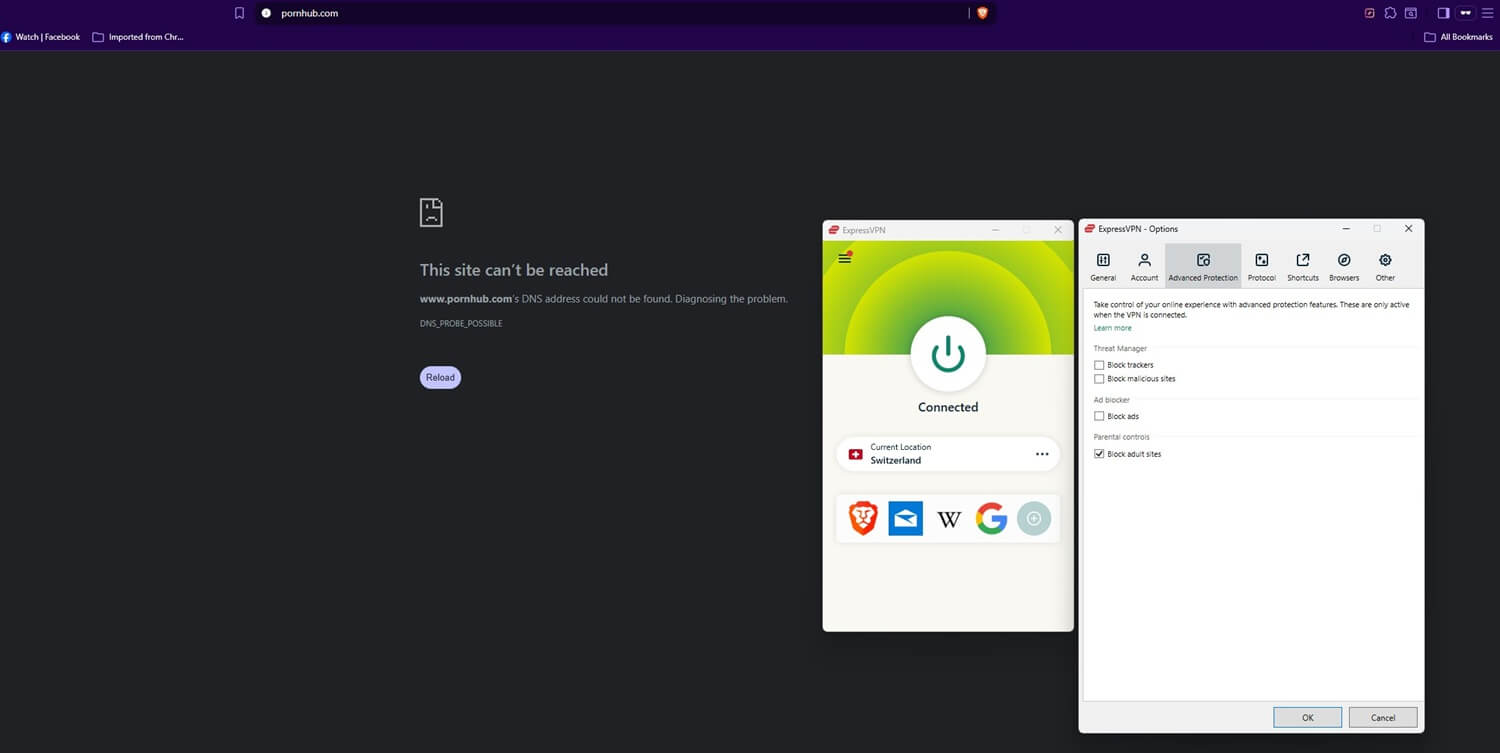Add a new ExpressVPN website shortcut

click(1033, 518)
